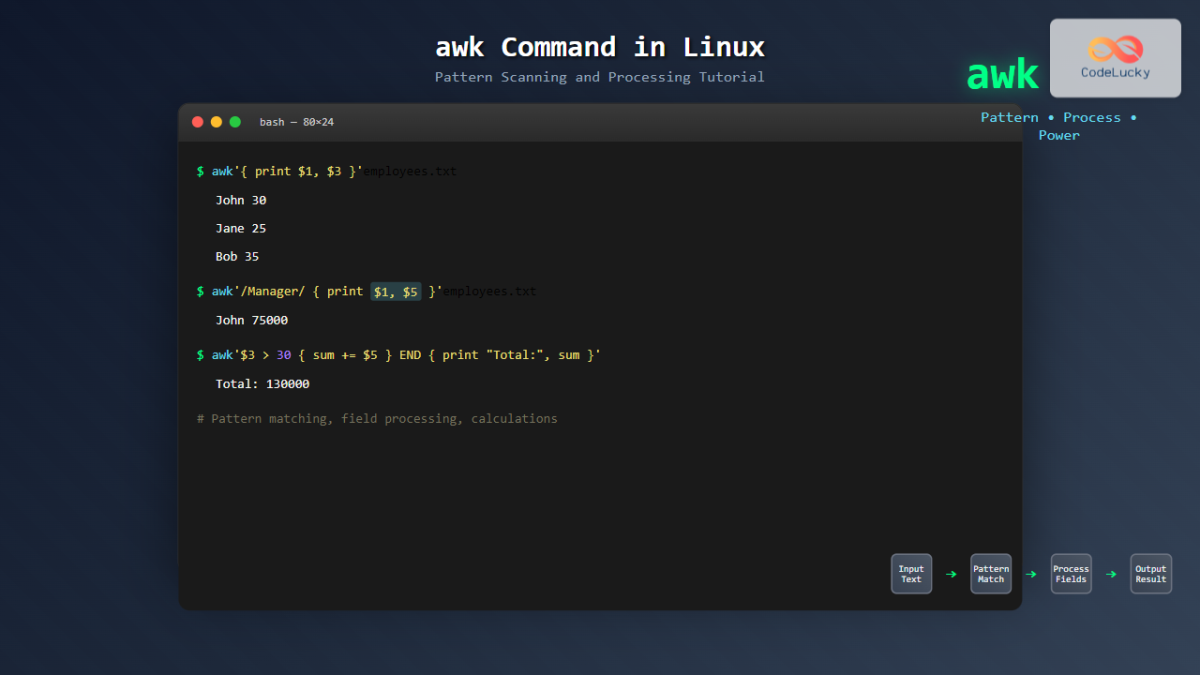1200x675 pixels.
Task: Select the Pattern Match flow box
Action: (x=991, y=574)
